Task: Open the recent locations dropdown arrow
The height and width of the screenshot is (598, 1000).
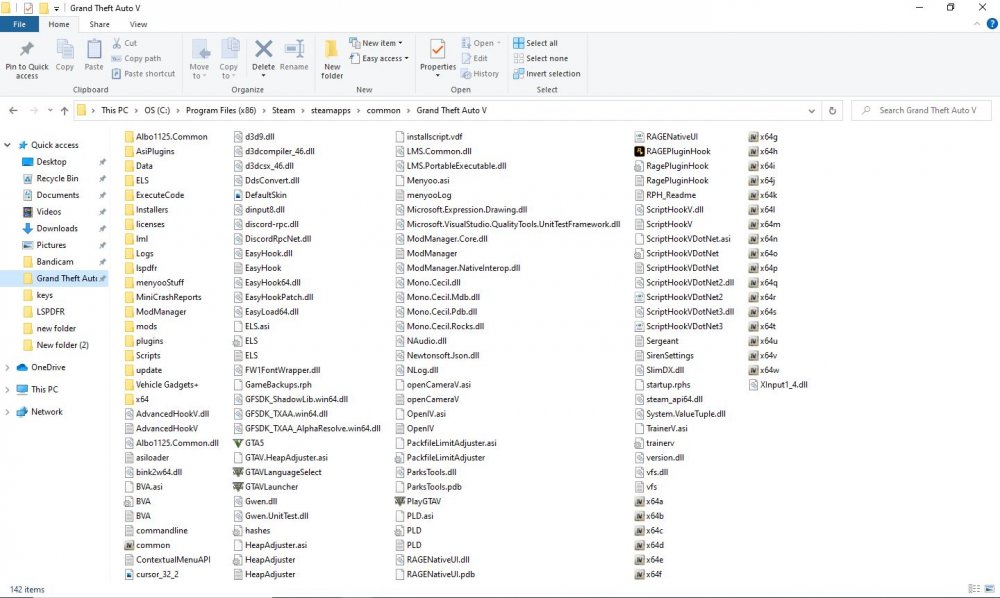Action: pyautogui.click(x=50, y=110)
